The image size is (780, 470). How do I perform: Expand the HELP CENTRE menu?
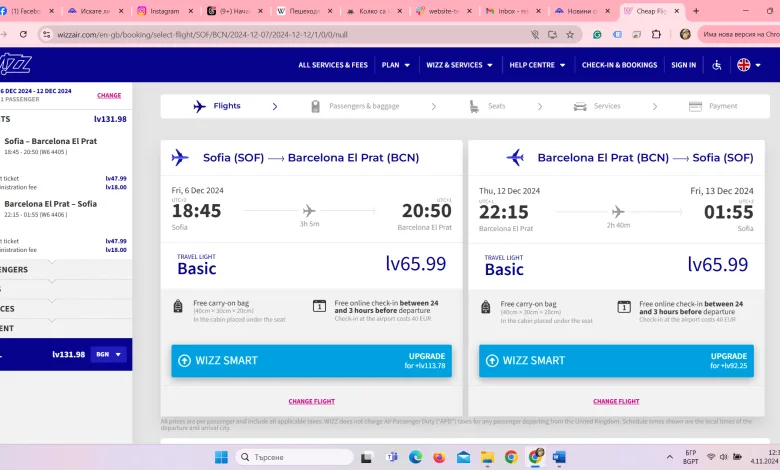(537, 65)
